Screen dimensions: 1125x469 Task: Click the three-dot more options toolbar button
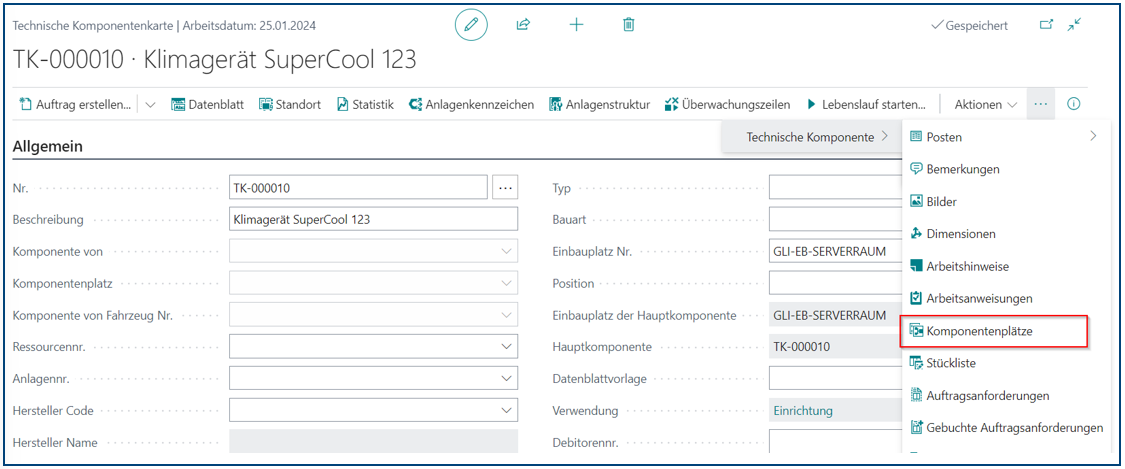[x=1041, y=104]
